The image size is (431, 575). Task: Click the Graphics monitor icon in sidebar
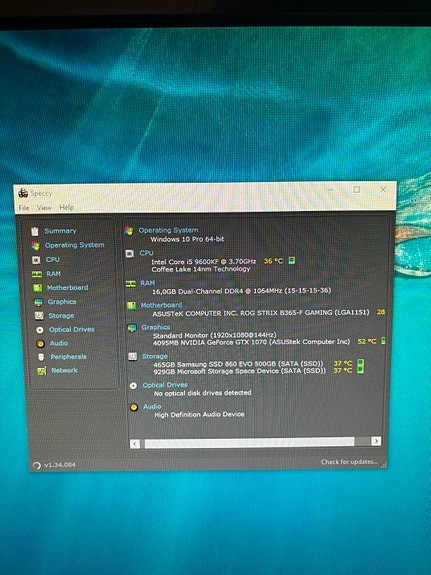[x=38, y=302]
